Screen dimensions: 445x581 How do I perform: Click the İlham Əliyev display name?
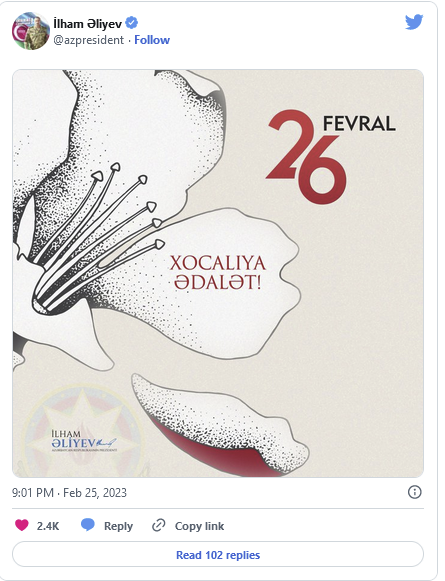pos(87,24)
